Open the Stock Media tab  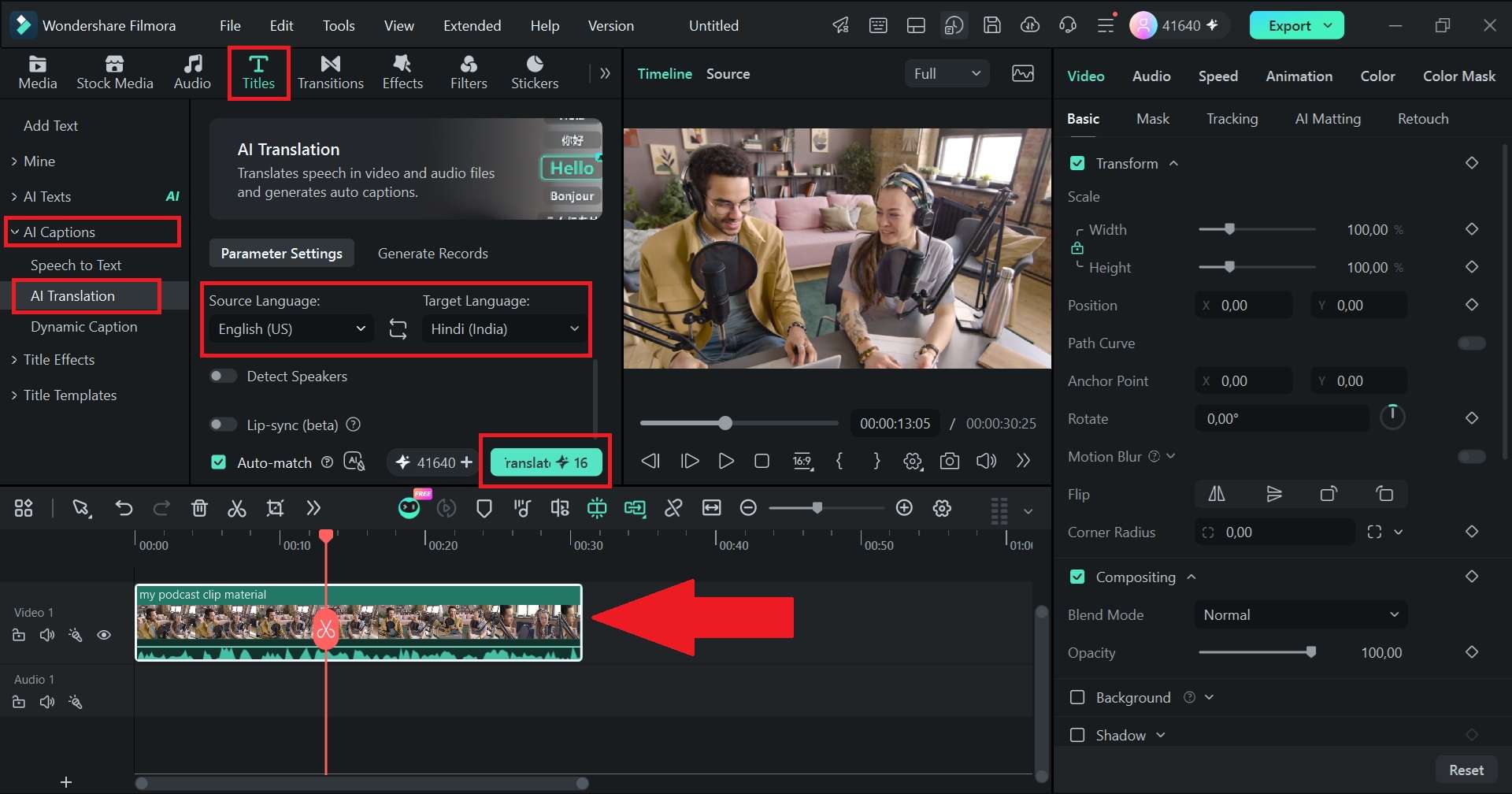tap(115, 72)
